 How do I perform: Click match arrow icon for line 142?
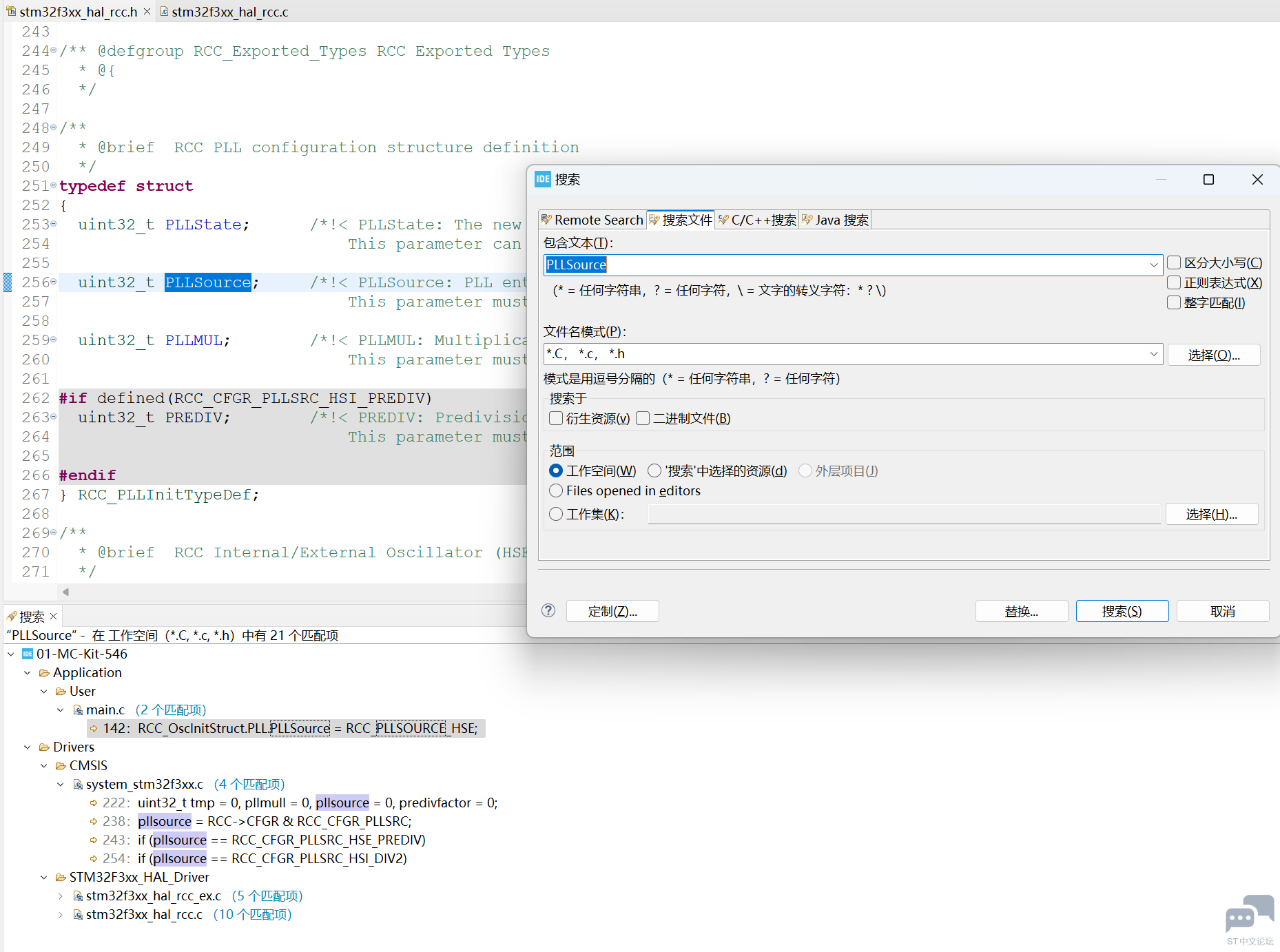click(94, 728)
